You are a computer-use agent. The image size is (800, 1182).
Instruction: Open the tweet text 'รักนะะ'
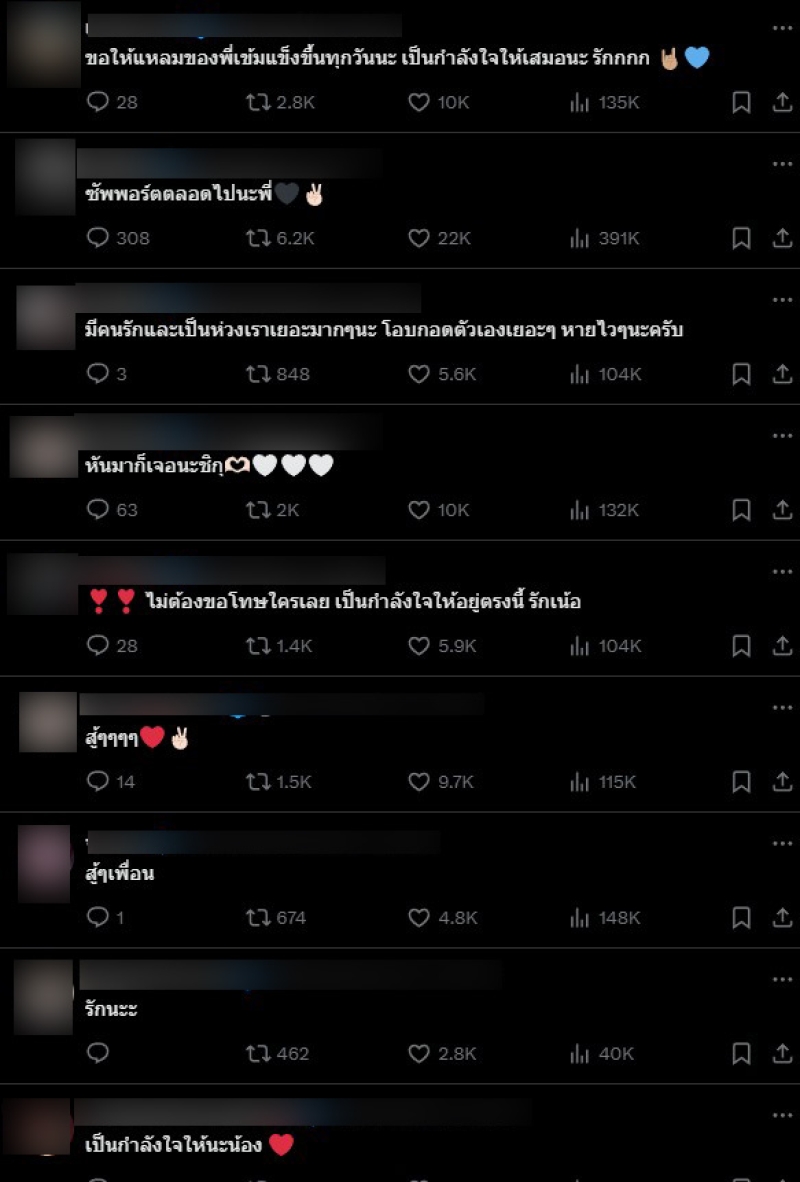pyautogui.click(x=112, y=1009)
